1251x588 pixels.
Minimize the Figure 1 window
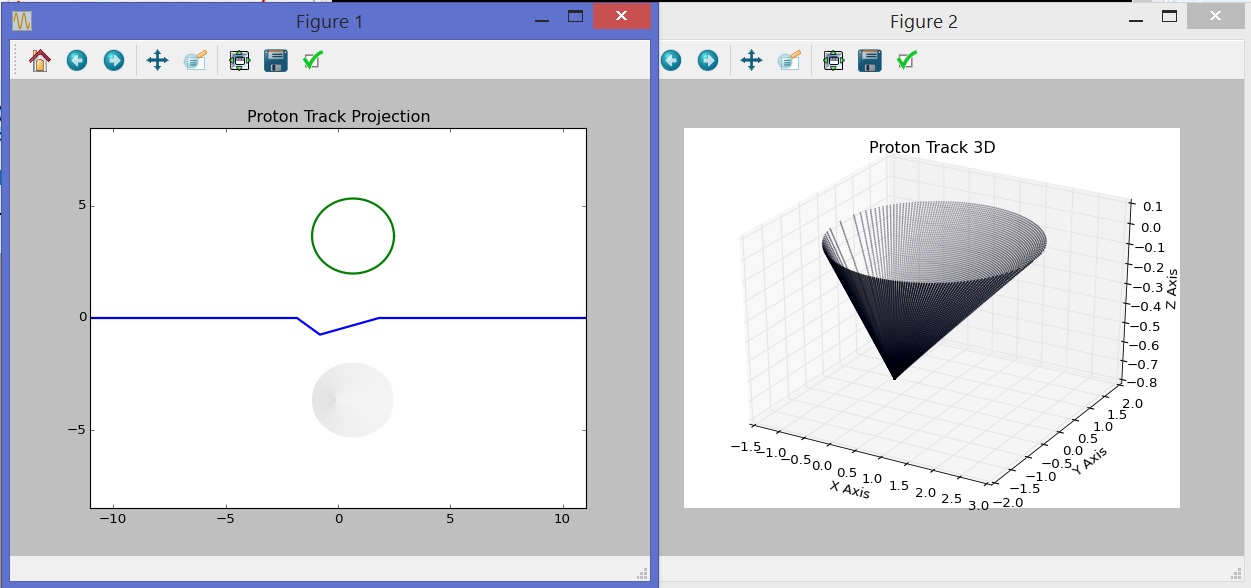coord(541,18)
